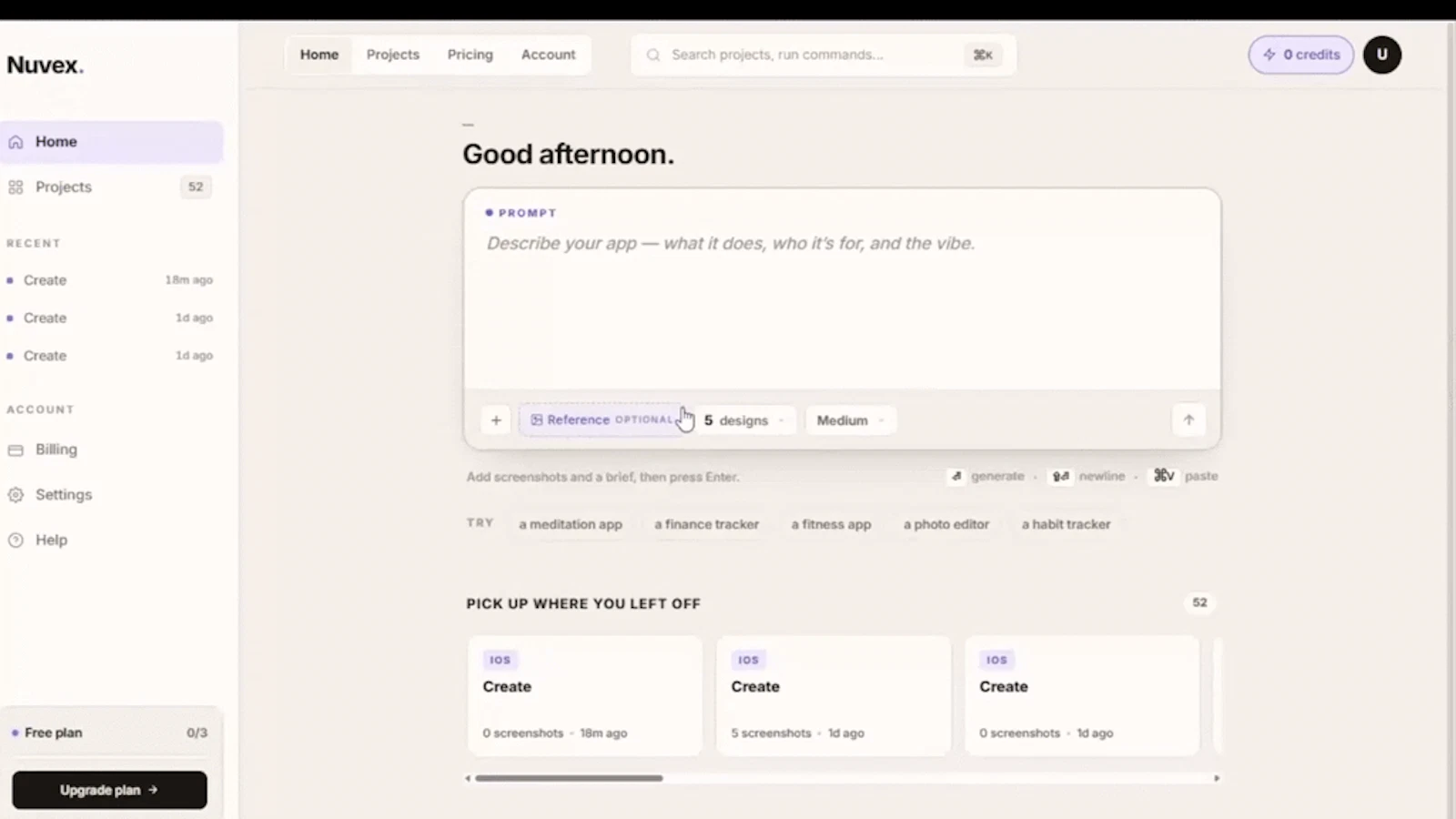This screenshot has width=1456, height=819.
Task: Click the Reference optional button
Action: [x=601, y=420]
